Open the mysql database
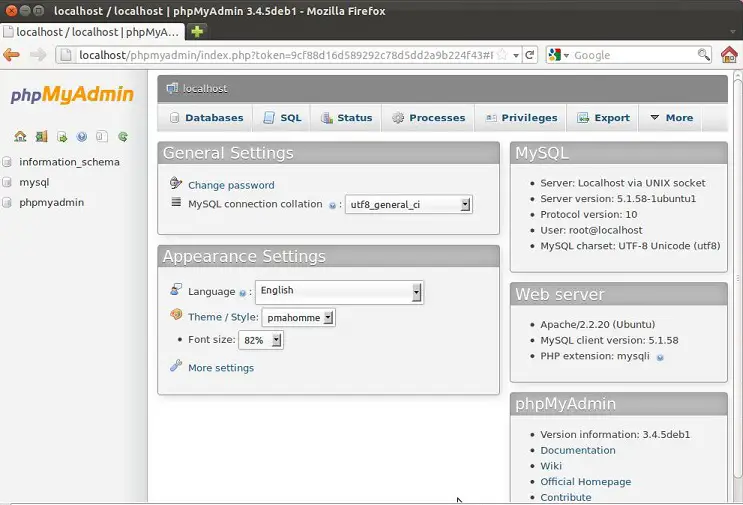This screenshot has height=505, width=743. pyautogui.click(x=34, y=182)
